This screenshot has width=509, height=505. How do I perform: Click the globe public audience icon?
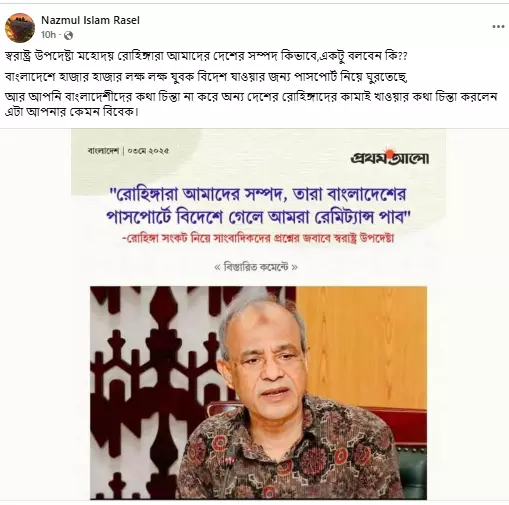click(68, 35)
